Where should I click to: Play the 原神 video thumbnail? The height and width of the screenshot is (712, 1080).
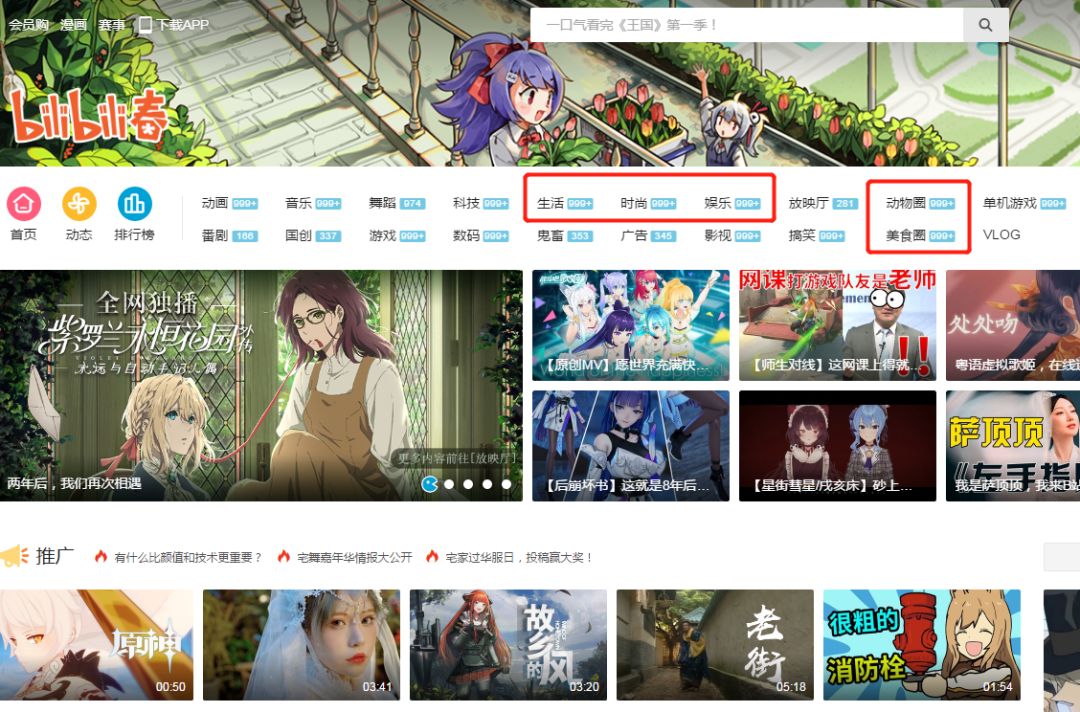tap(97, 645)
